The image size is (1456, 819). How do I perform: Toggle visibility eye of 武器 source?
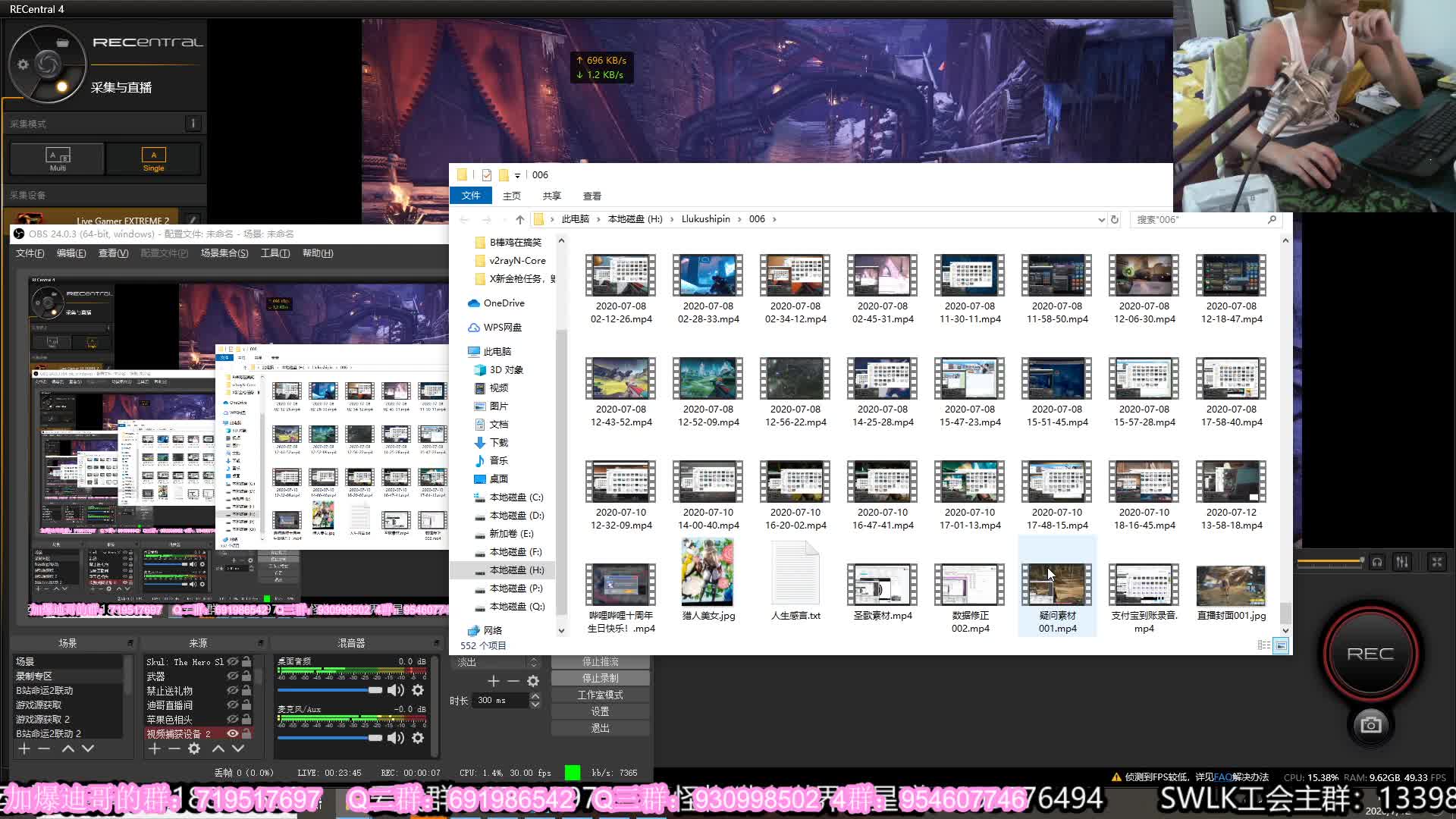click(x=233, y=676)
